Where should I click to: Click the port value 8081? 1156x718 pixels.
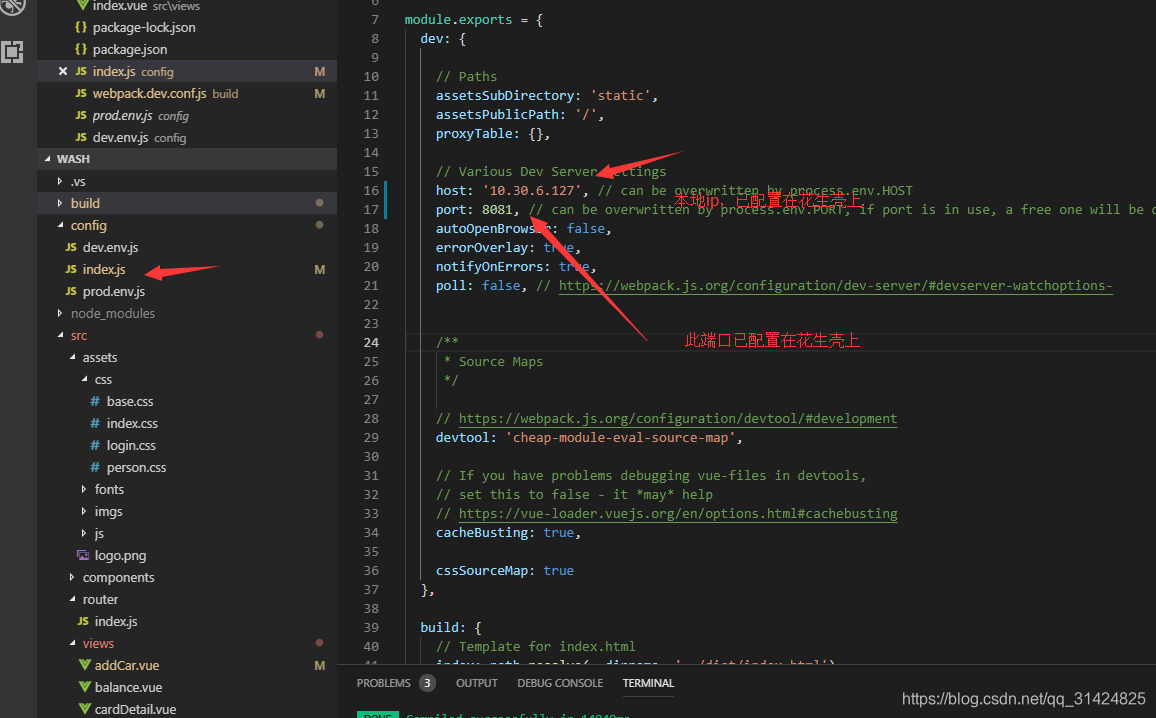pyautogui.click(x=497, y=210)
